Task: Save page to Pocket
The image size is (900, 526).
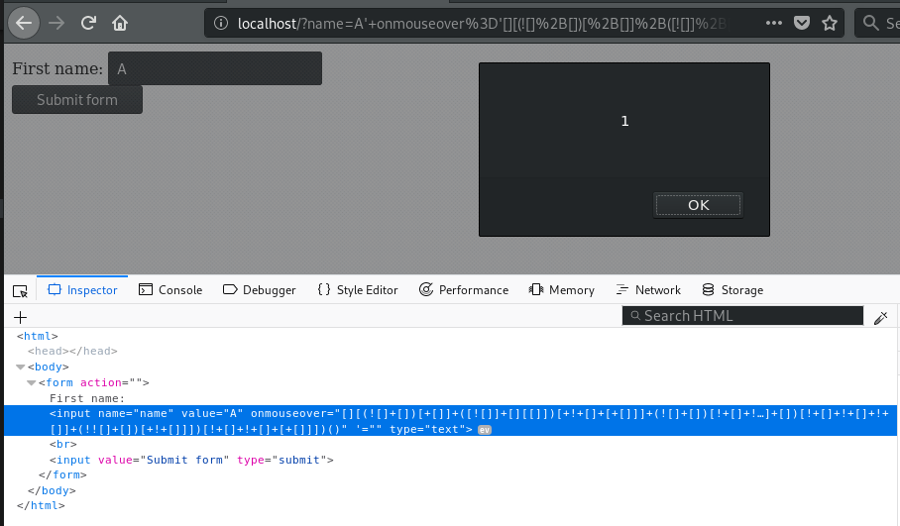Action: (802, 22)
